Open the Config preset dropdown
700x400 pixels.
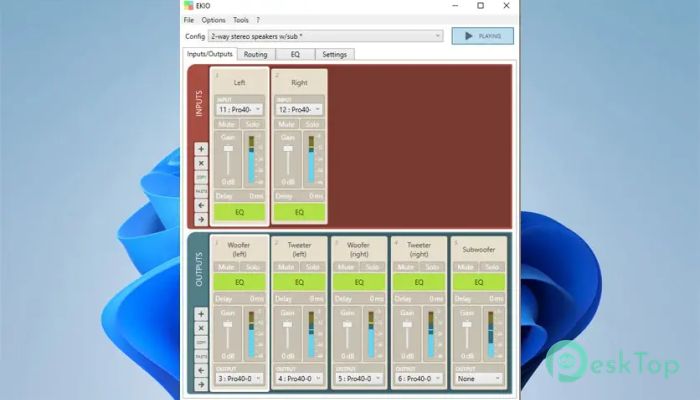(x=325, y=36)
